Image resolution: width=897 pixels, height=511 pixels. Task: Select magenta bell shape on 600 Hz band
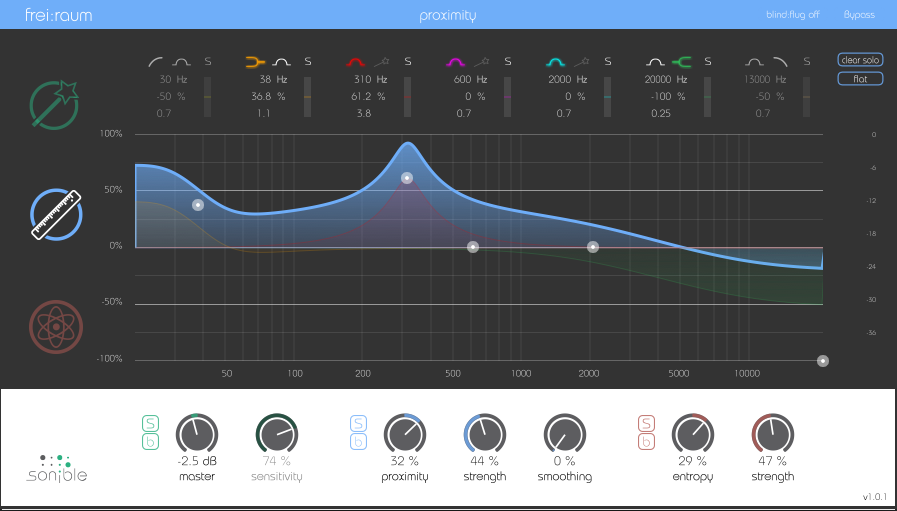(x=456, y=61)
